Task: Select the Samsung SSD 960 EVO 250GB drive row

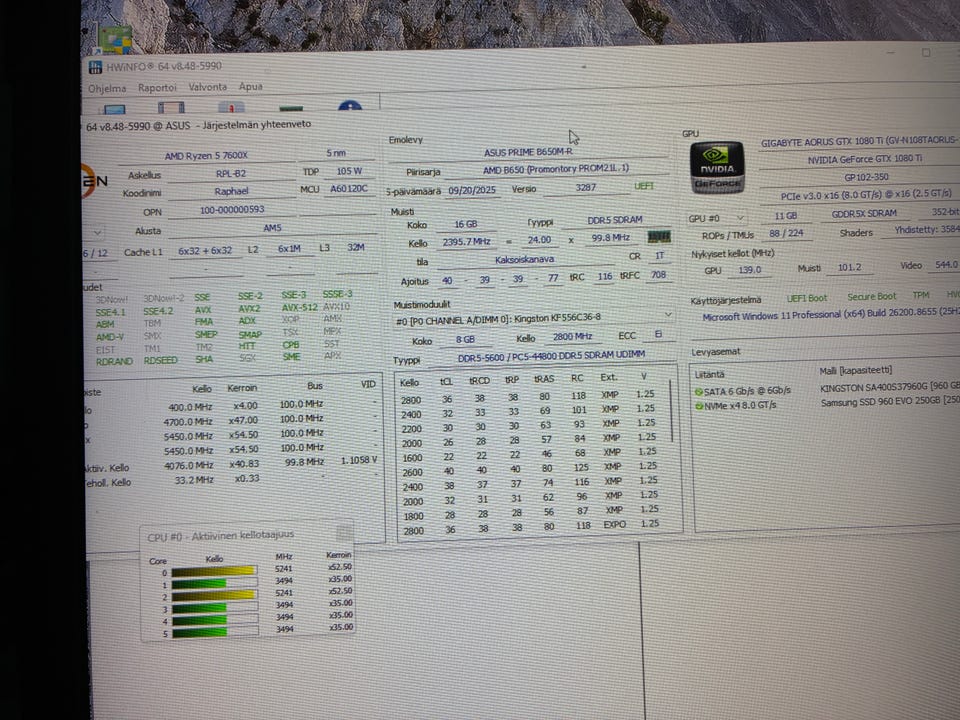Action: (827, 404)
